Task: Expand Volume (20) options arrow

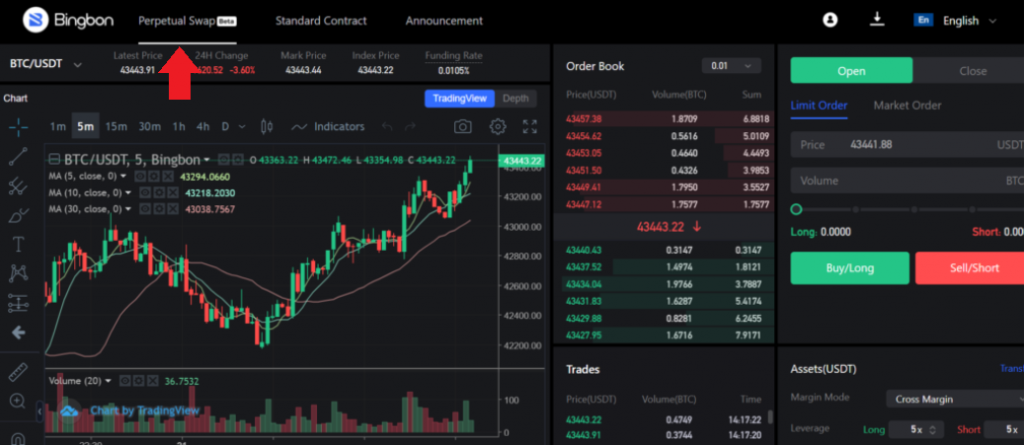Action: coord(108,380)
